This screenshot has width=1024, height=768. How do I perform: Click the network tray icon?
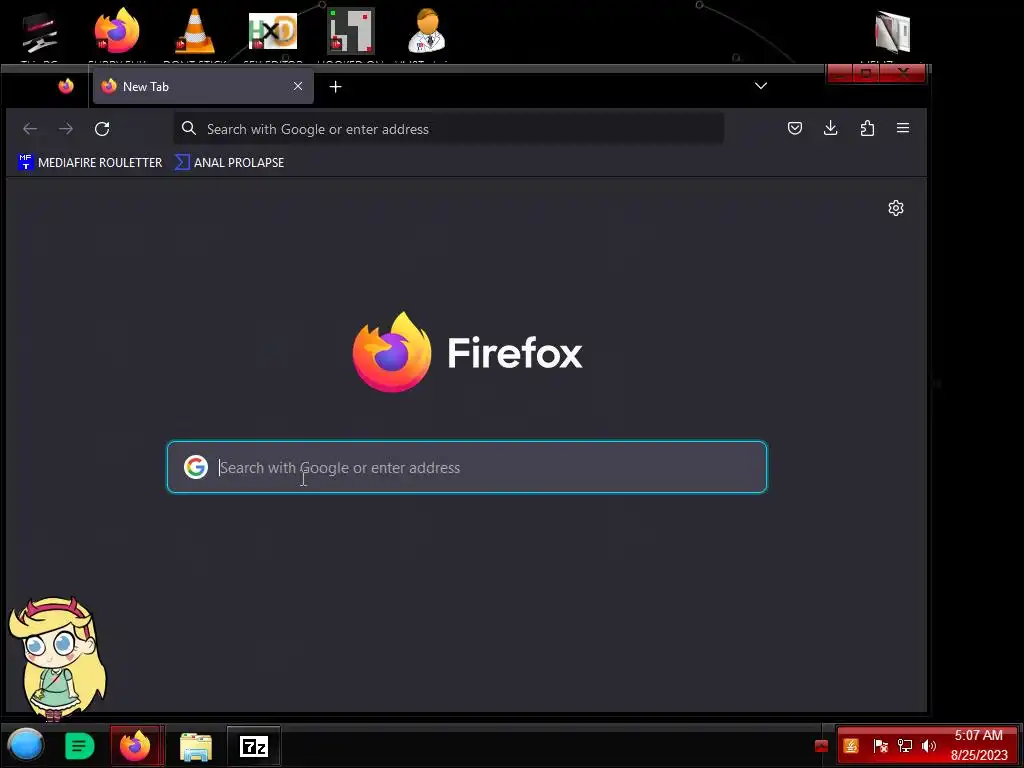tap(904, 746)
